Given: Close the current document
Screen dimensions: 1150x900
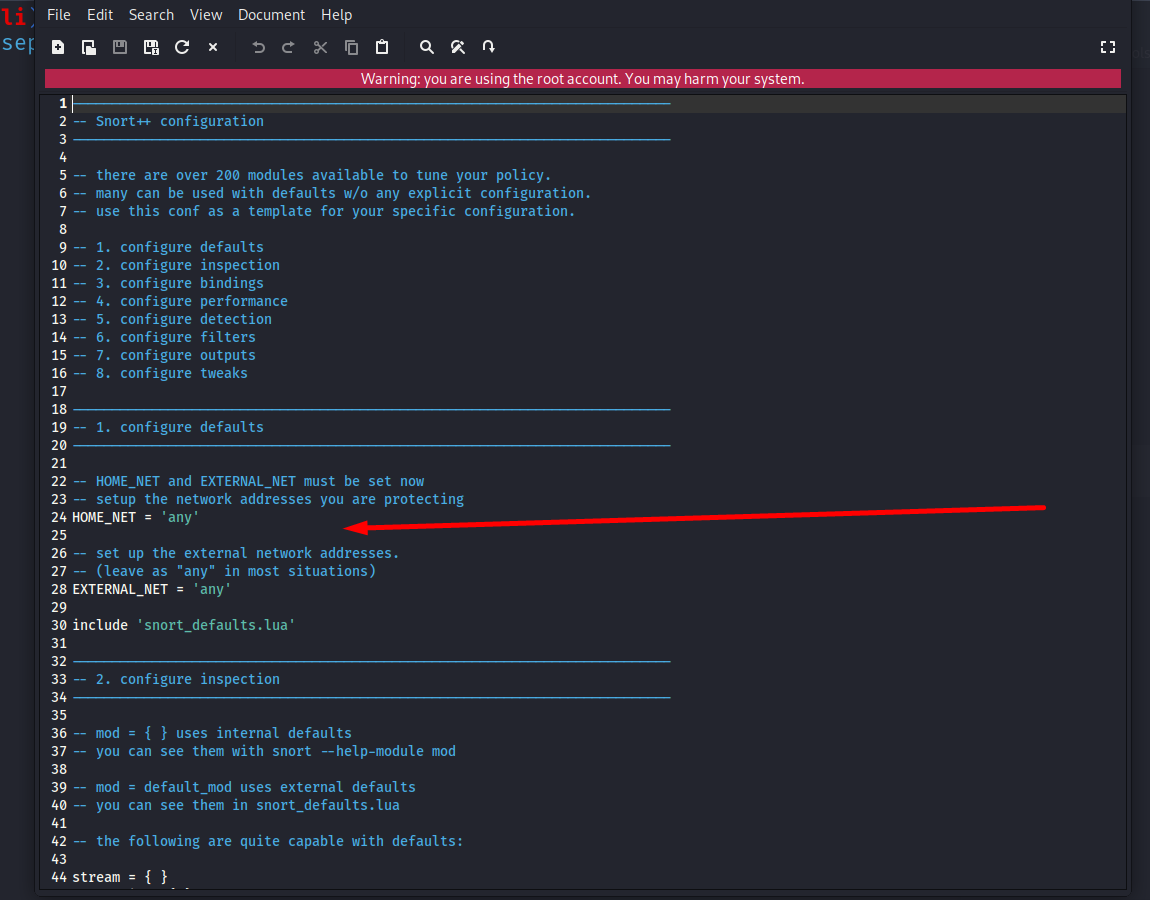Looking at the screenshot, I should click(x=212, y=46).
